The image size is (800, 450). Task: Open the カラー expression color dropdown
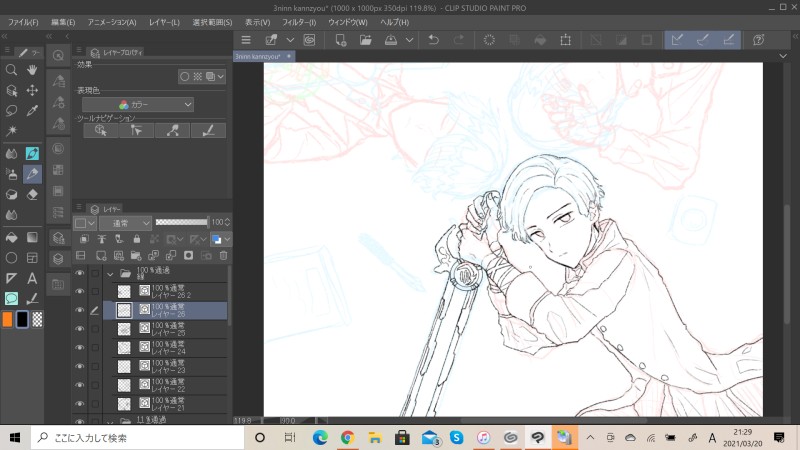138,104
